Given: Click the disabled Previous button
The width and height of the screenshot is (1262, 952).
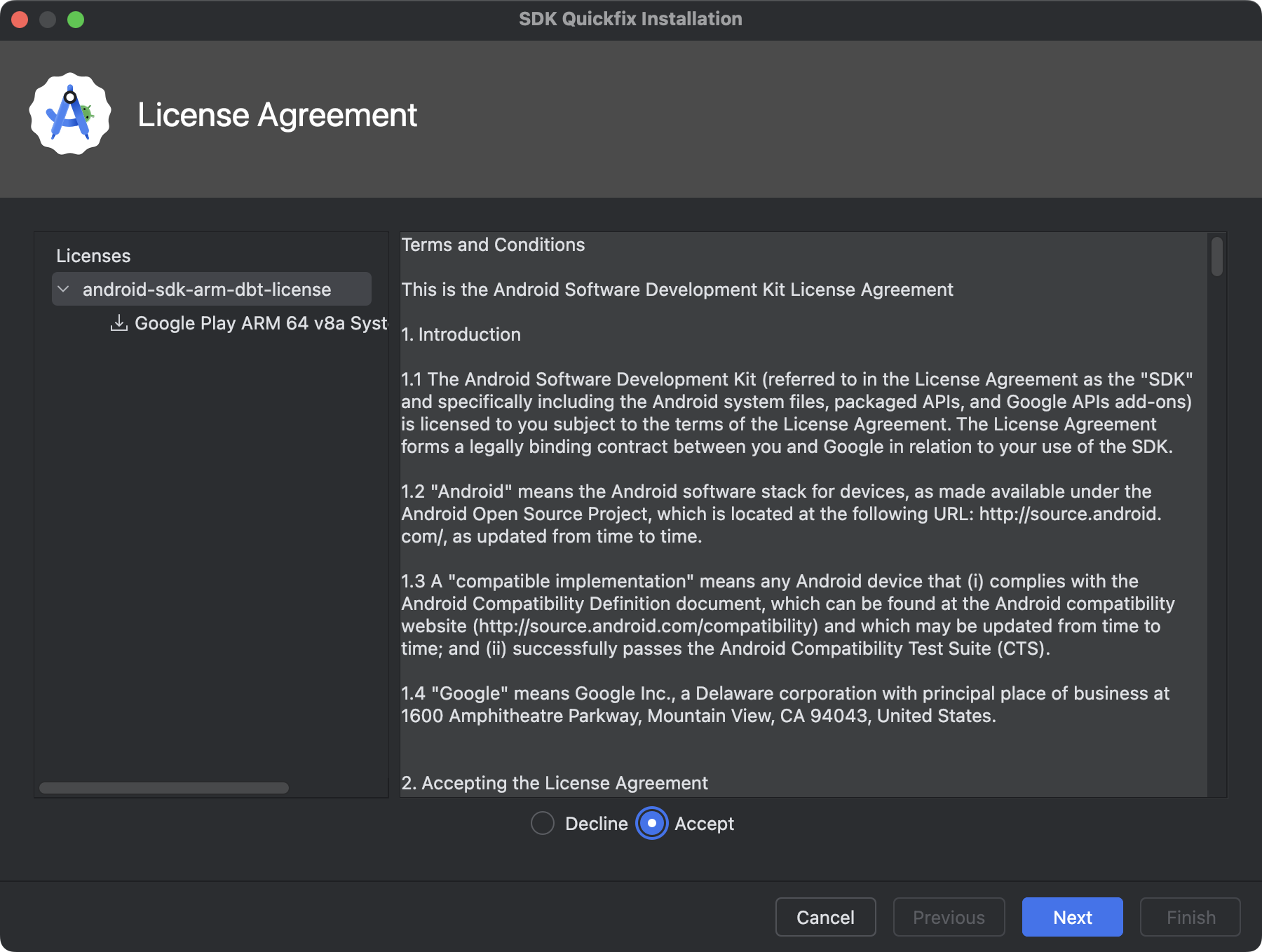Looking at the screenshot, I should point(949,917).
